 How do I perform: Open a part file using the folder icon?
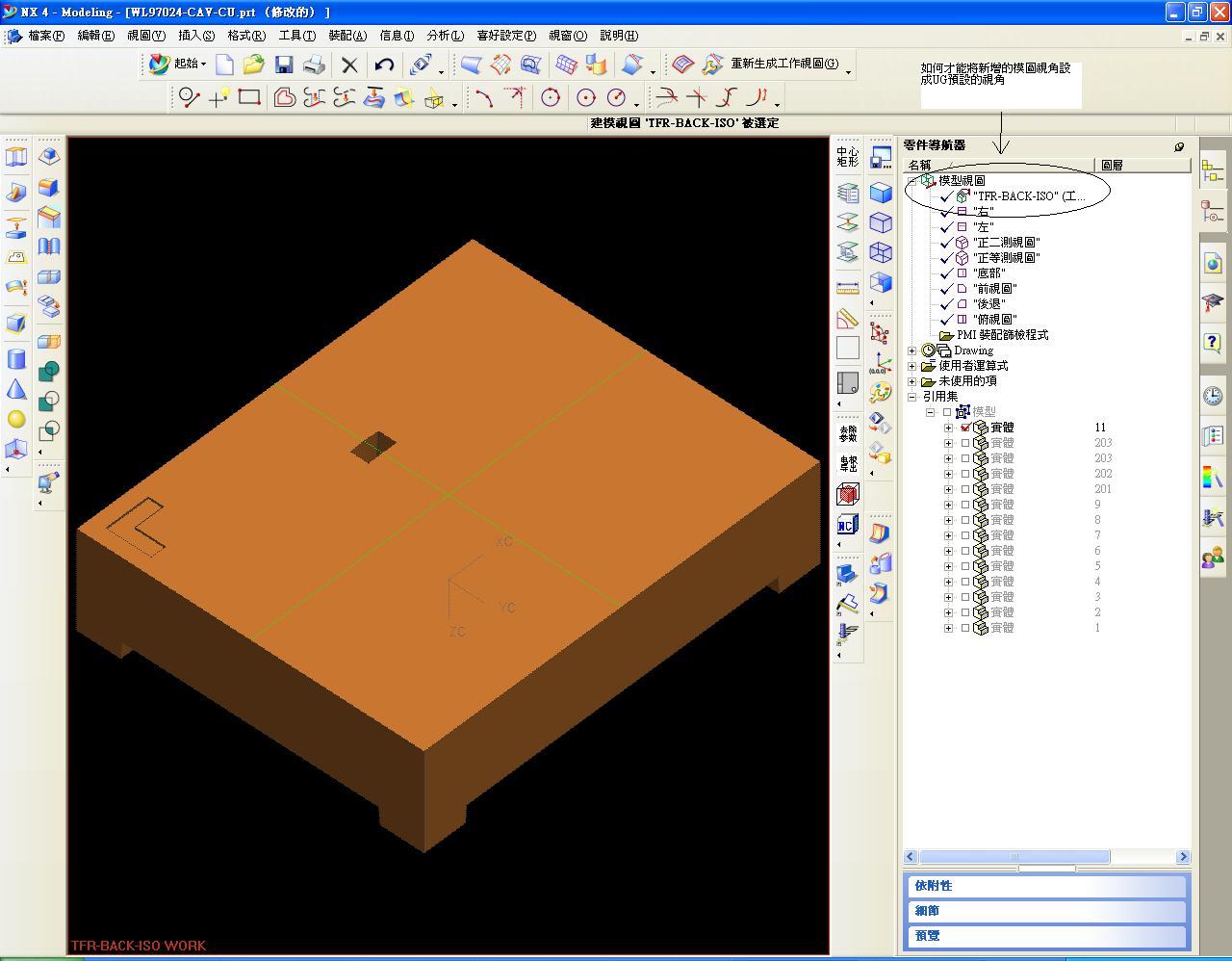tap(253, 65)
